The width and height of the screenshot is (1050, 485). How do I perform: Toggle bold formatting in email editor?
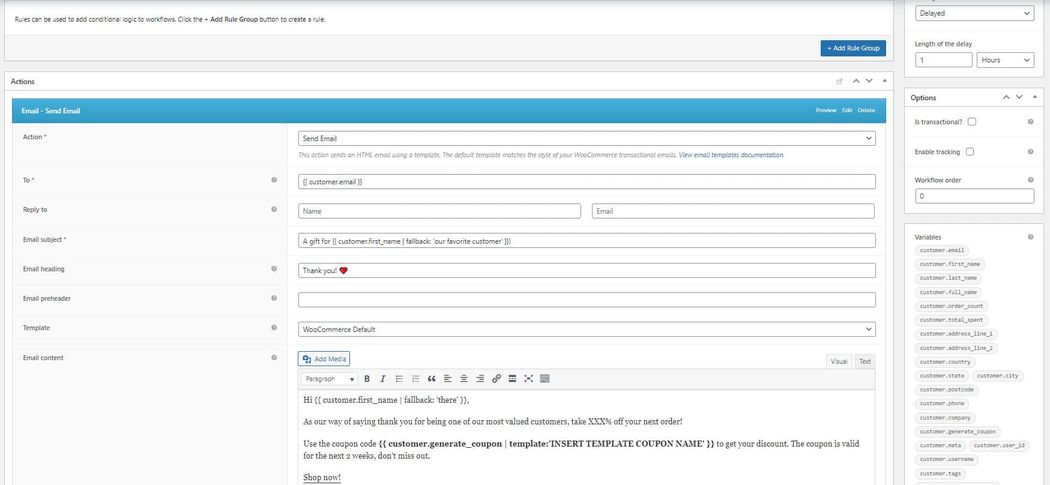367,378
